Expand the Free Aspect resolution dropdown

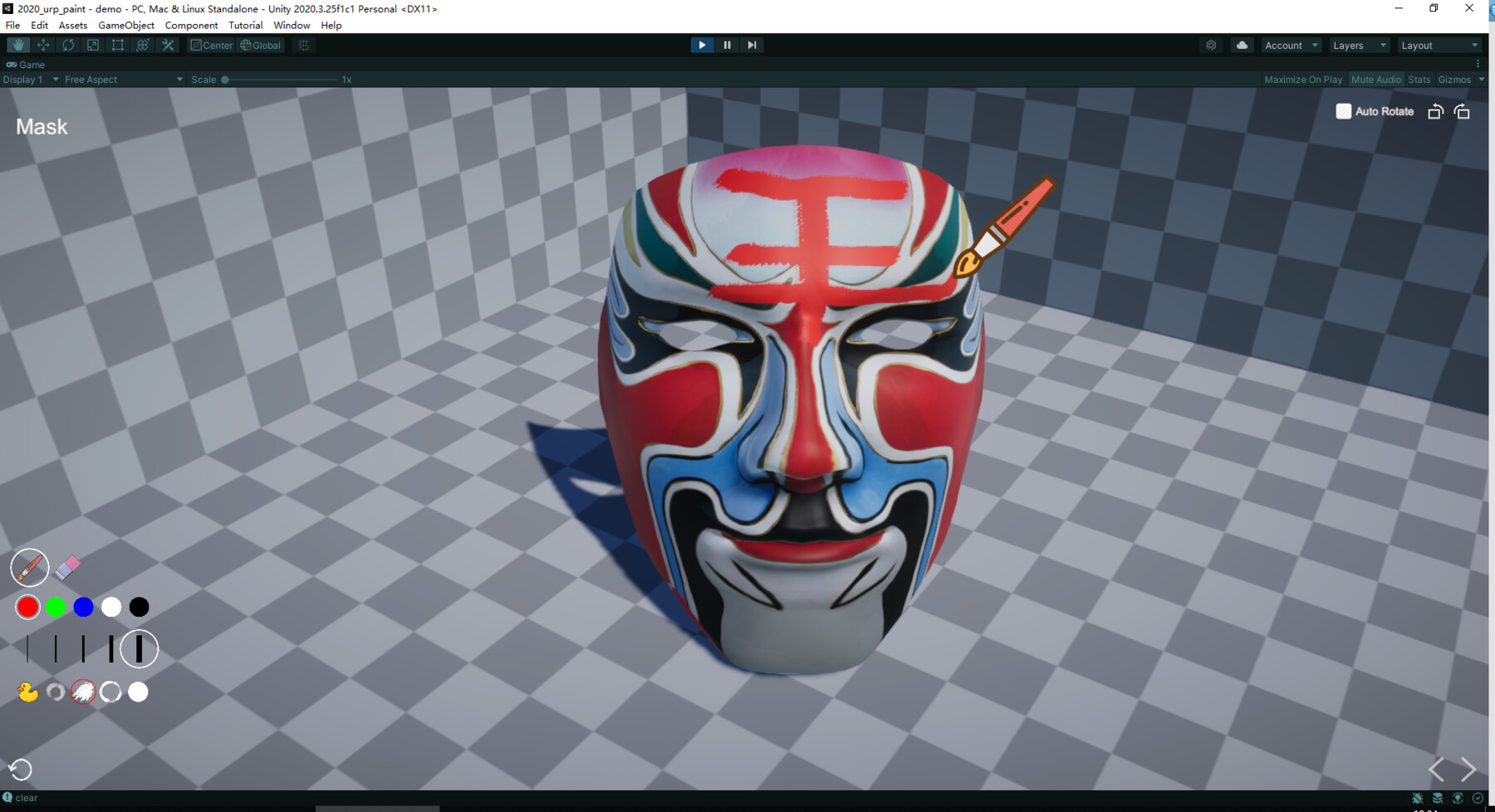121,79
